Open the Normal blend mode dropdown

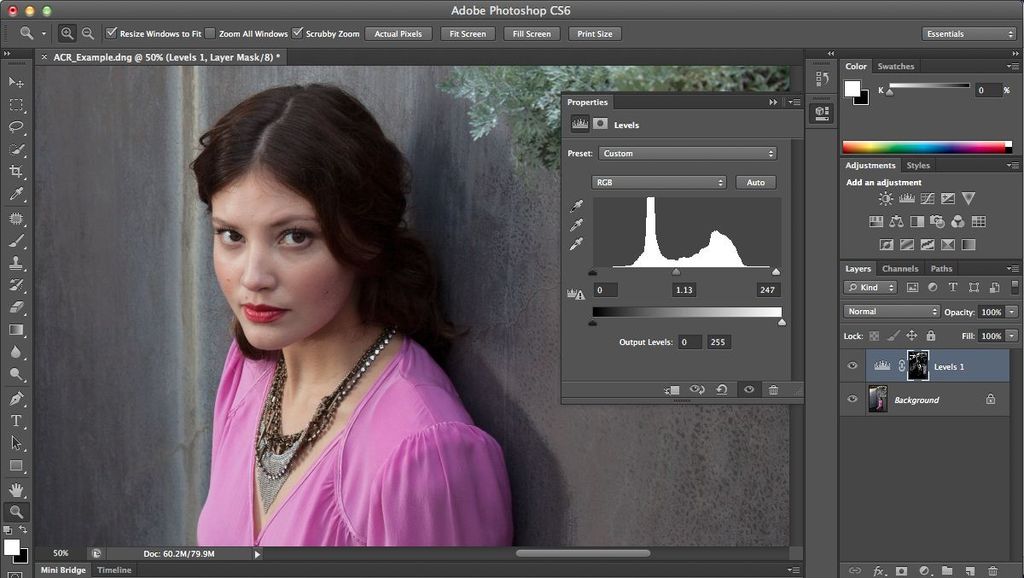coord(891,312)
